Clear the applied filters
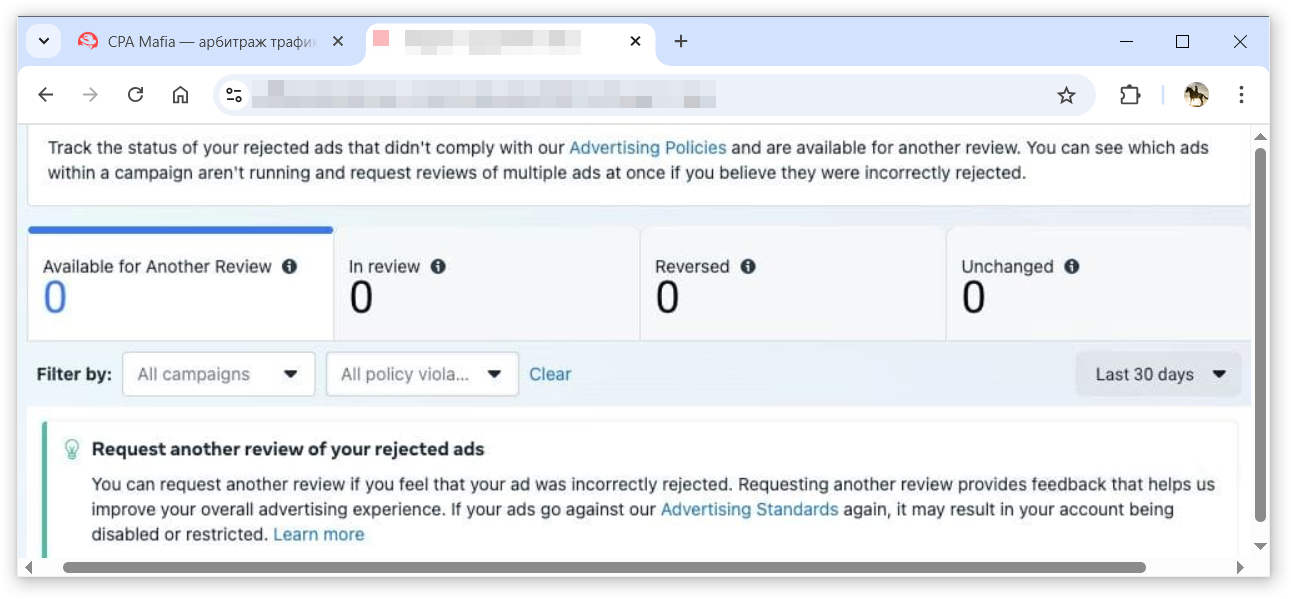1291x599 pixels. [550, 374]
